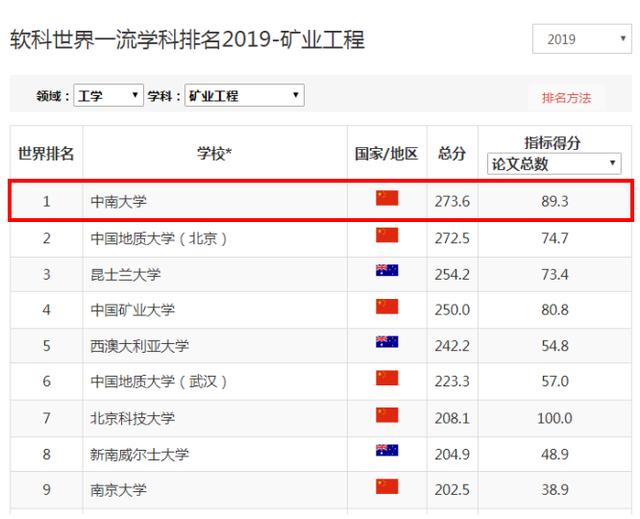
Task: Click the 中南大学 school name
Action: [118, 201]
